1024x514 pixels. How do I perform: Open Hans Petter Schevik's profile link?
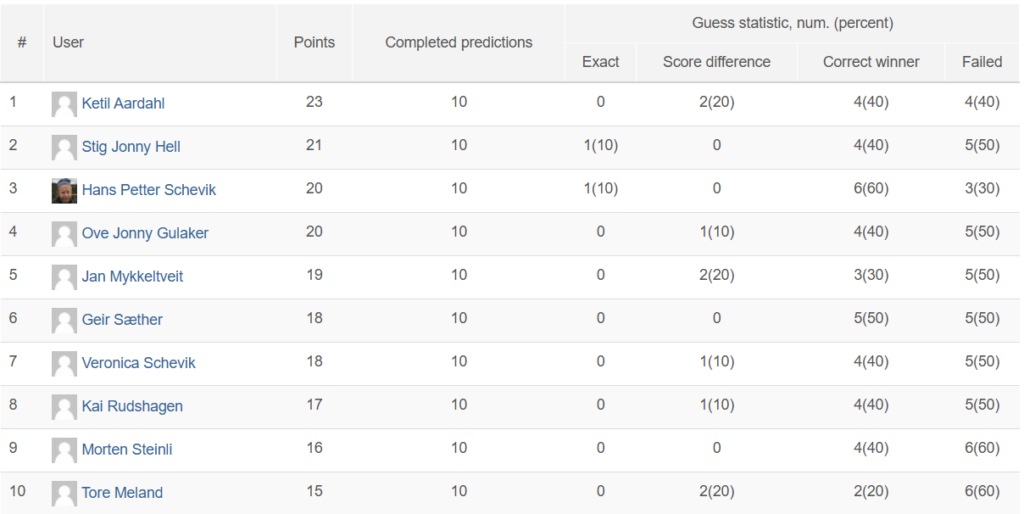[148, 190]
